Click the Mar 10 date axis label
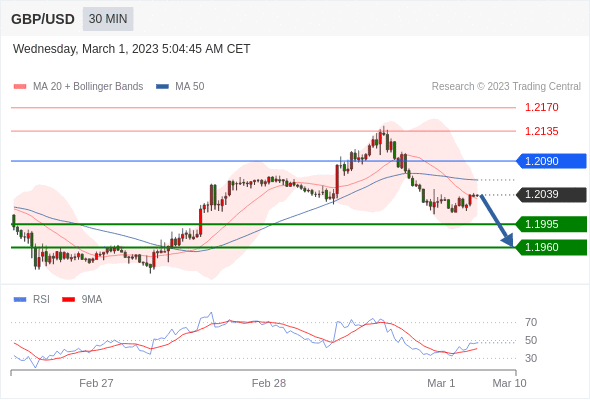This screenshot has width=590, height=400. tap(509, 383)
